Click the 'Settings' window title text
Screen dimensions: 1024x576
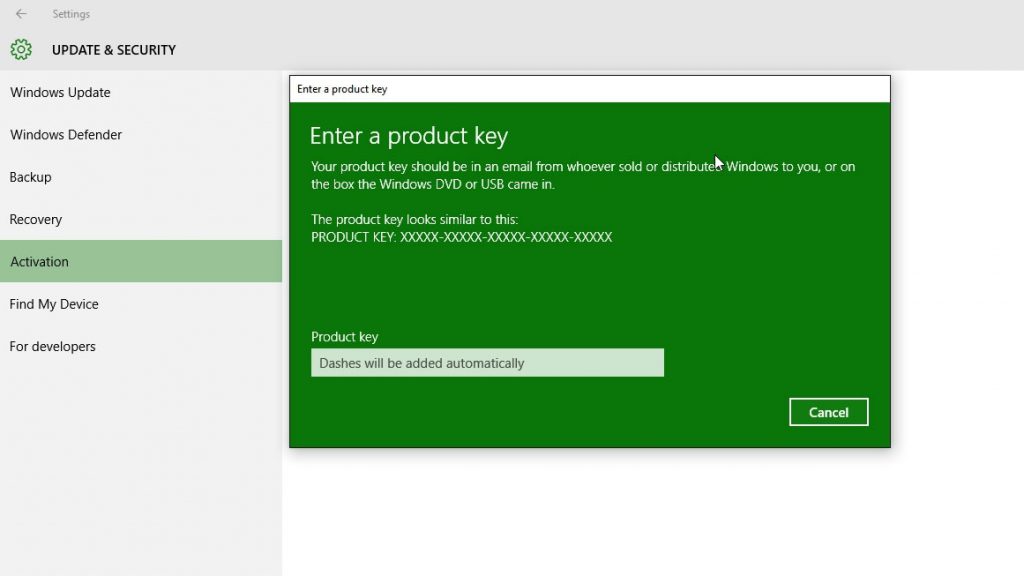(71, 14)
